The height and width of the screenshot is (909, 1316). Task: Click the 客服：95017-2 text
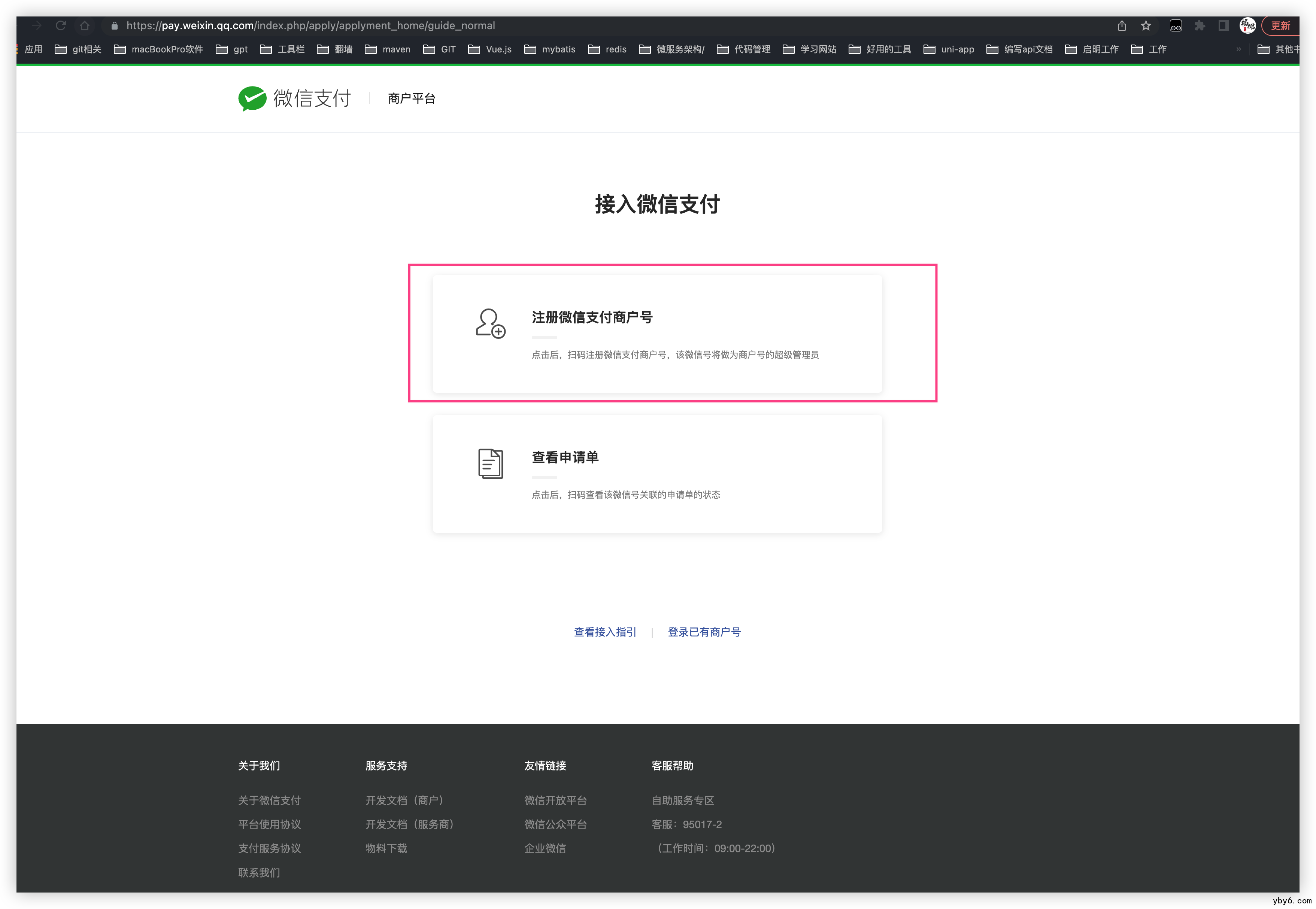(686, 824)
